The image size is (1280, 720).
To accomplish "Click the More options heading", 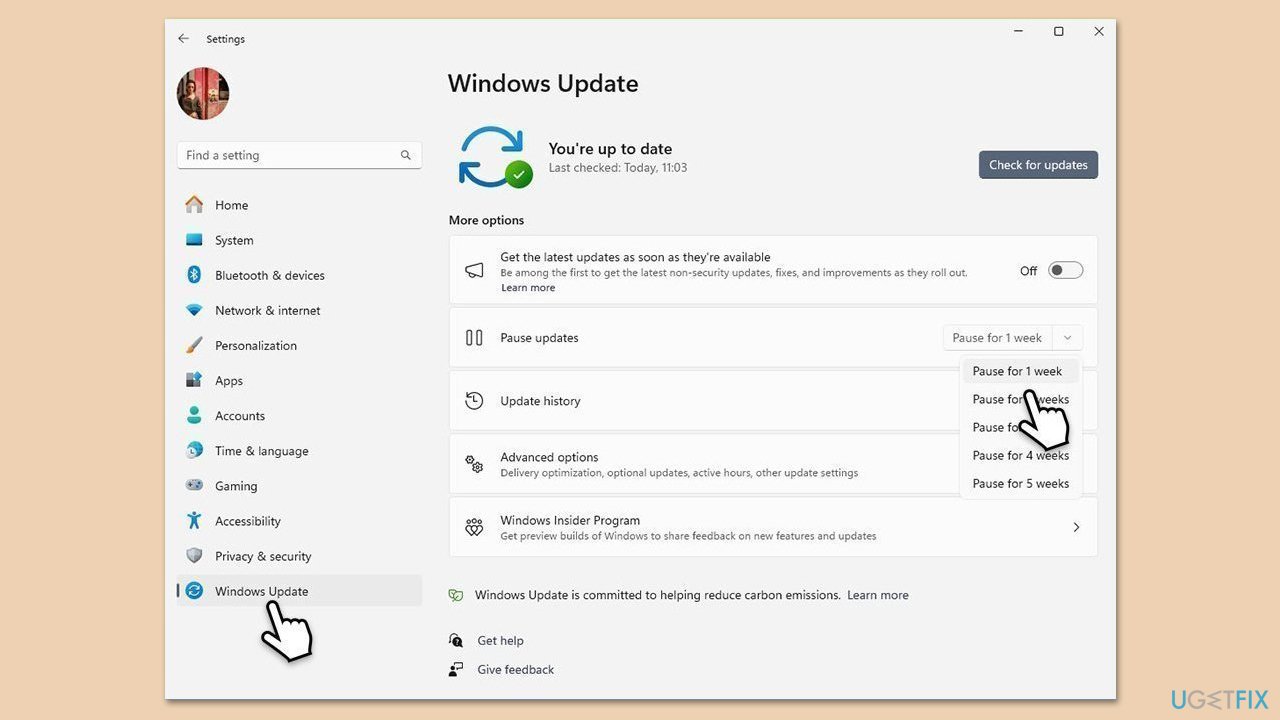I will point(486,220).
